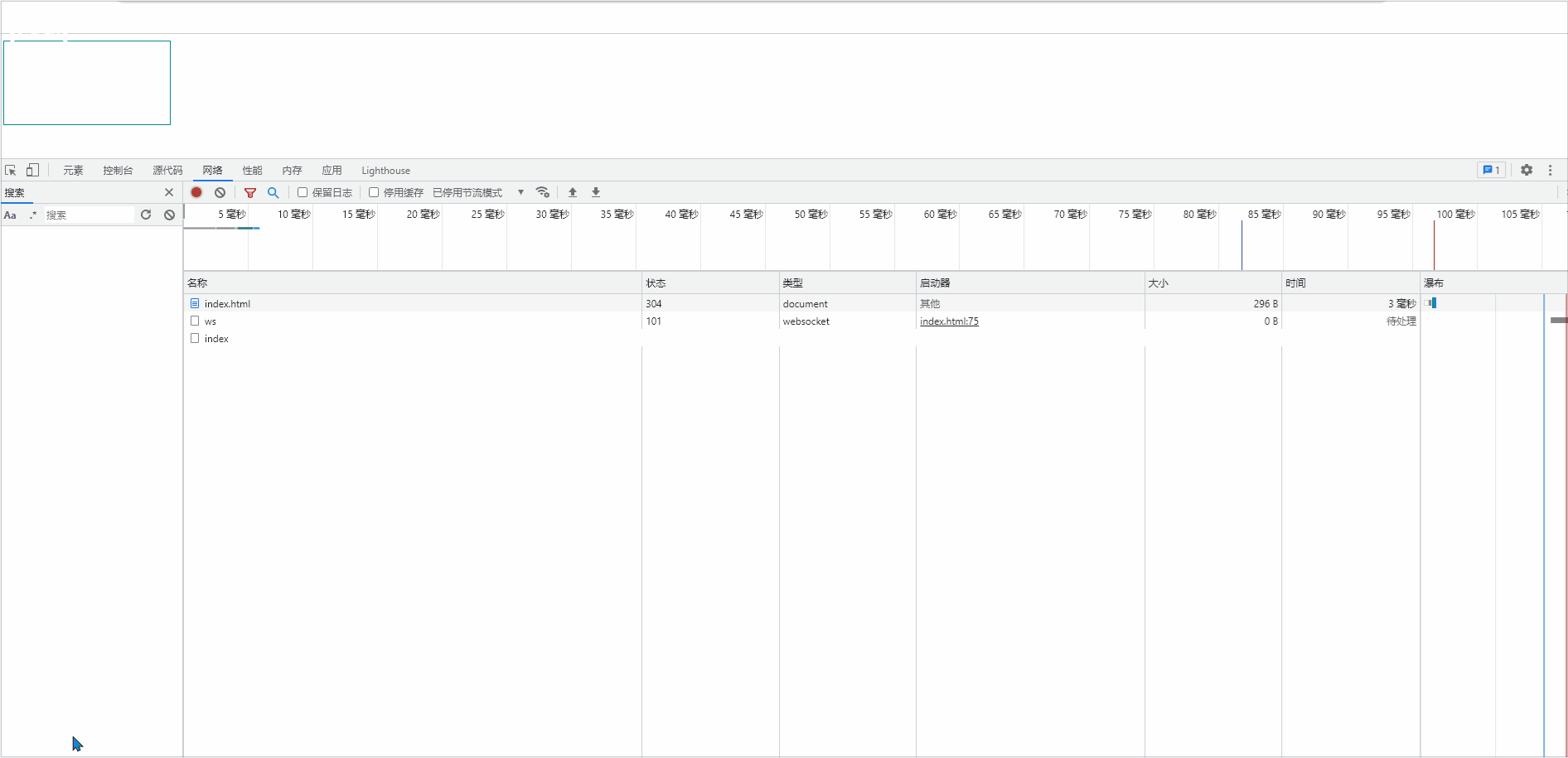Image resolution: width=1568 pixels, height=758 pixels.
Task: Open the issues counter button showing 1
Action: (x=1491, y=170)
